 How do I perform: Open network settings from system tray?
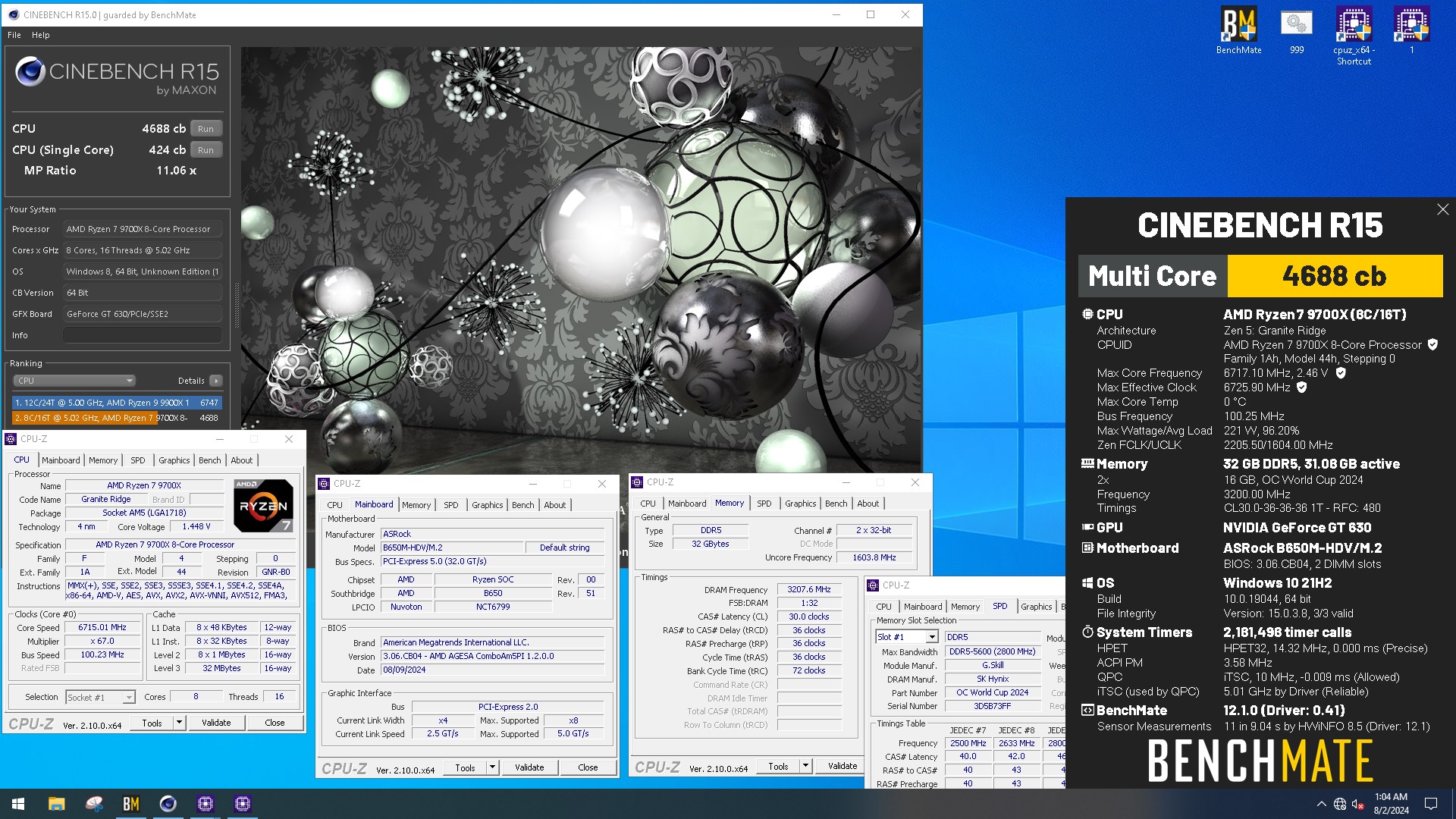pos(1340,804)
